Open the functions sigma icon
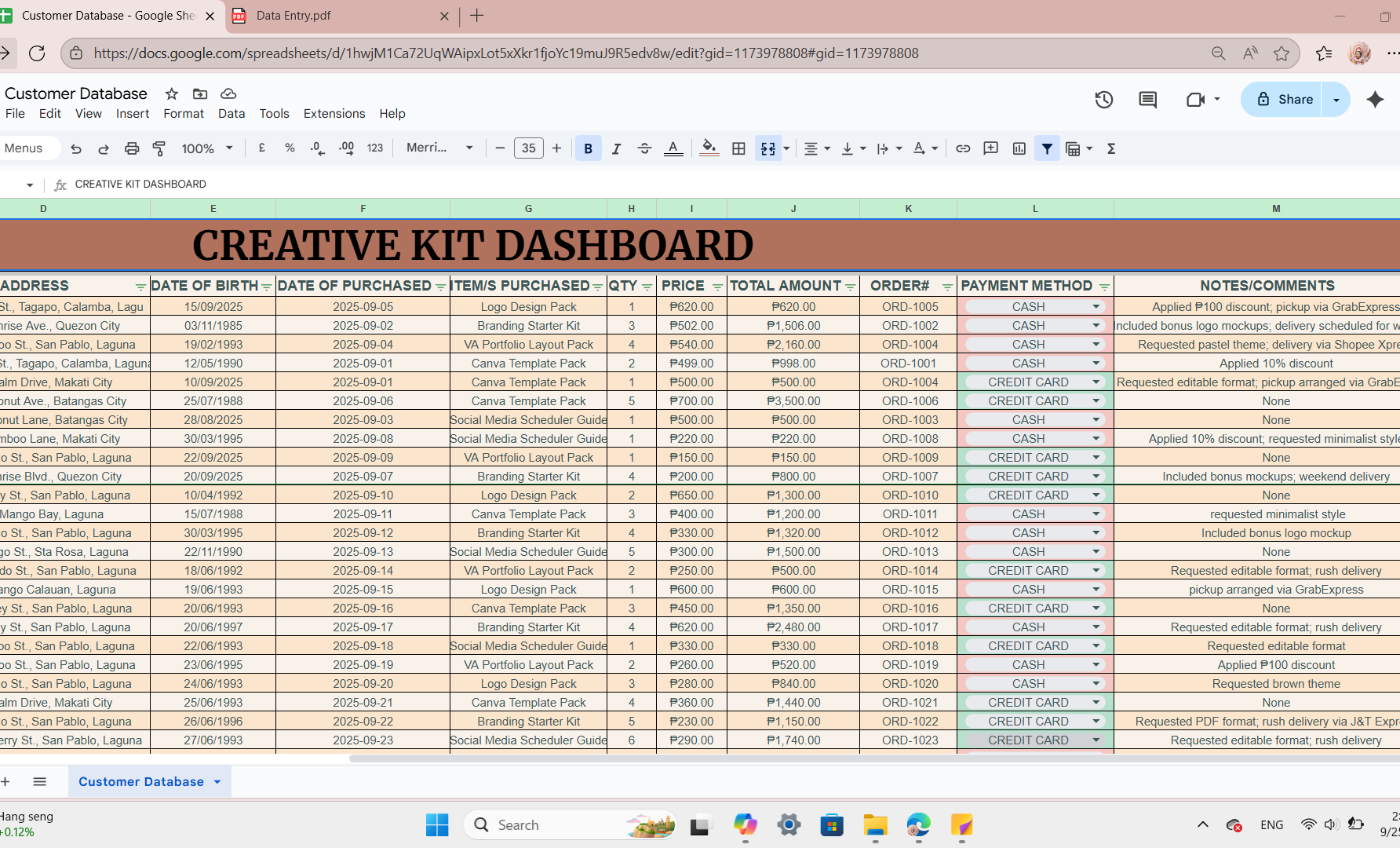The width and height of the screenshot is (1400, 848). tap(1111, 148)
